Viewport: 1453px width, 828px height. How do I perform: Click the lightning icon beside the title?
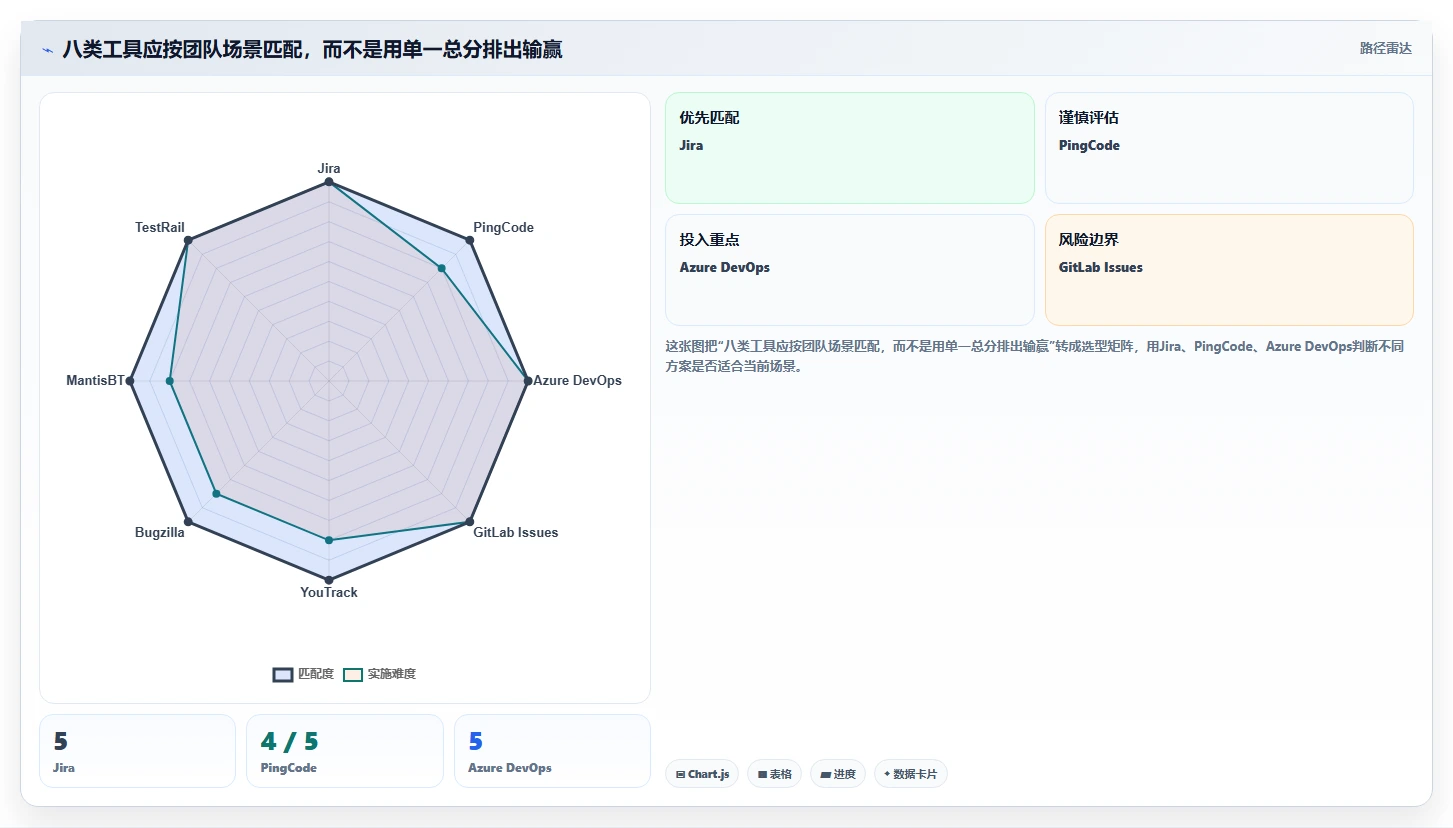[x=47, y=49]
